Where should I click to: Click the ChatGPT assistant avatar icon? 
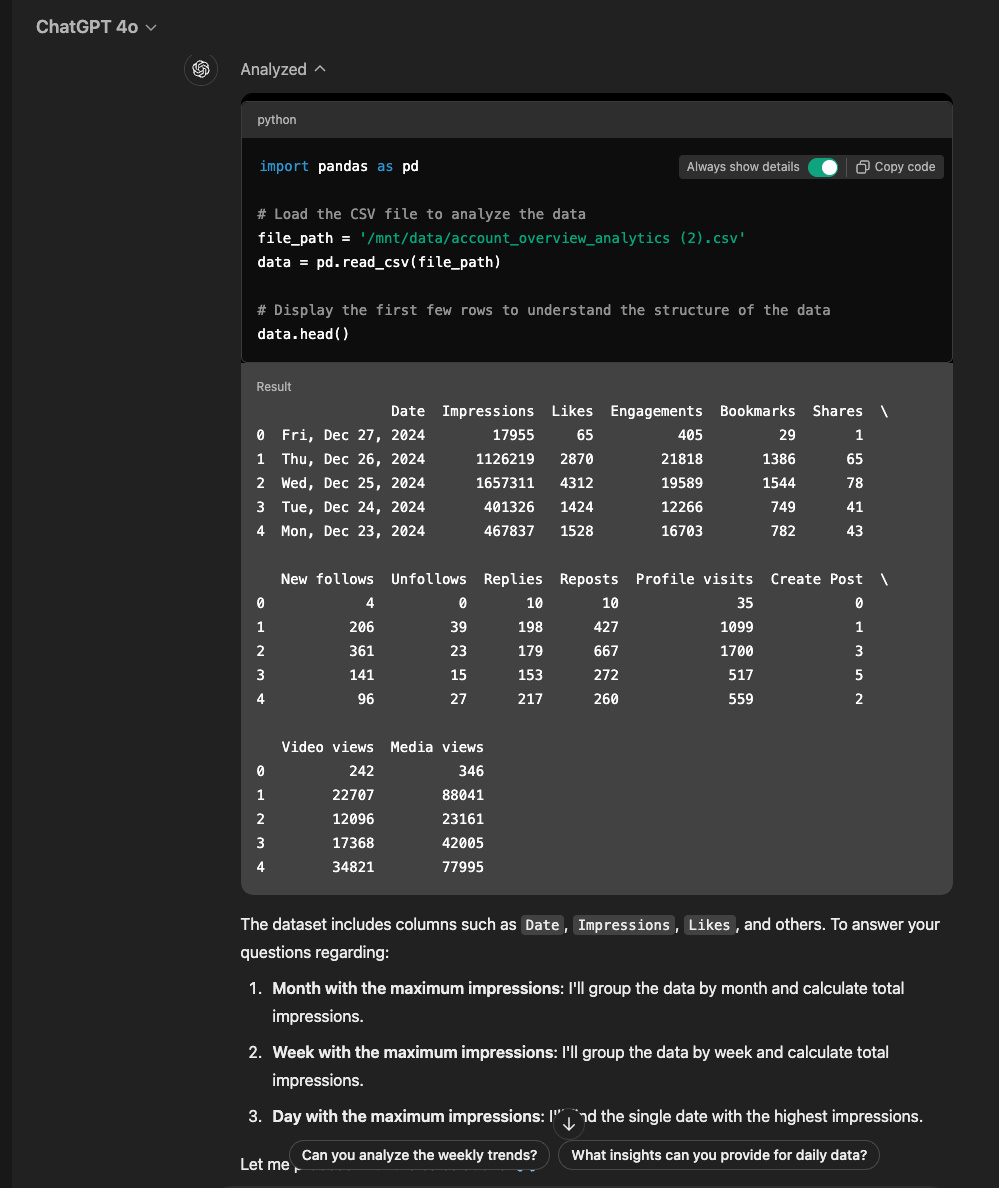coord(201,70)
